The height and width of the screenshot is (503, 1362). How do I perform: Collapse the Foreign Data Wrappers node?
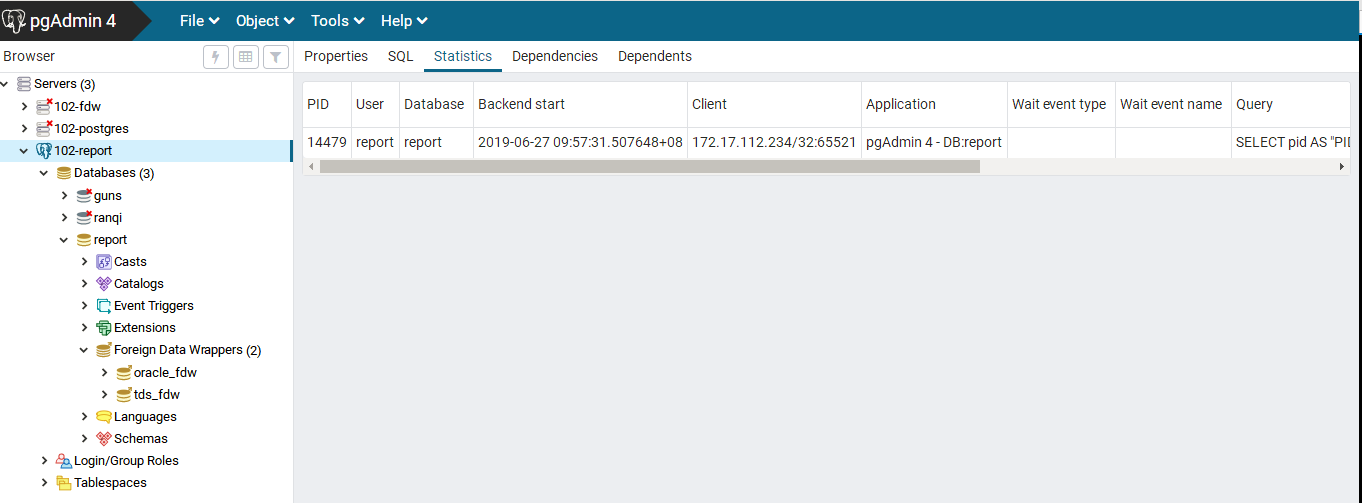tap(85, 350)
